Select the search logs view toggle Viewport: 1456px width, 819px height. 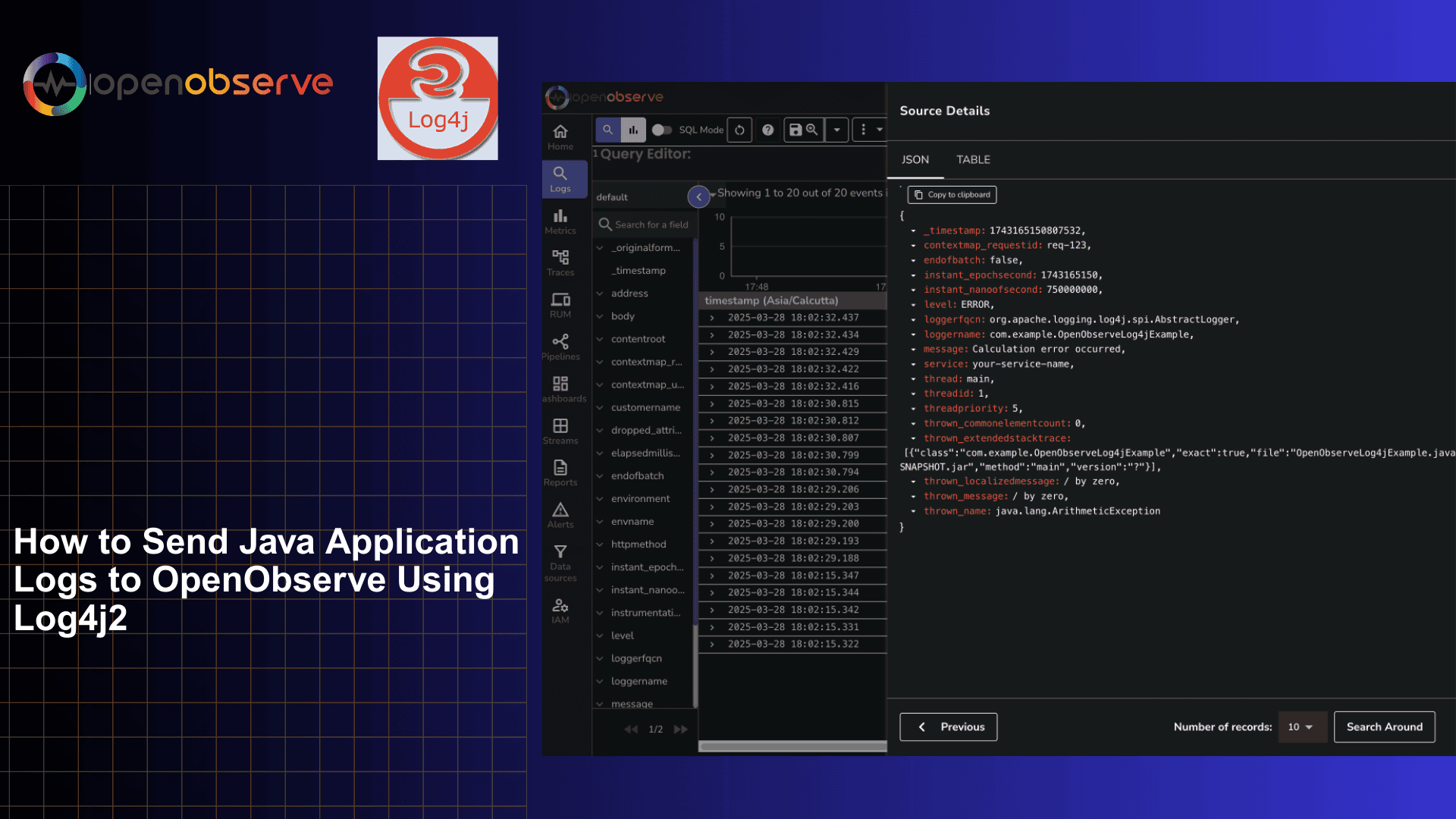coord(607,130)
